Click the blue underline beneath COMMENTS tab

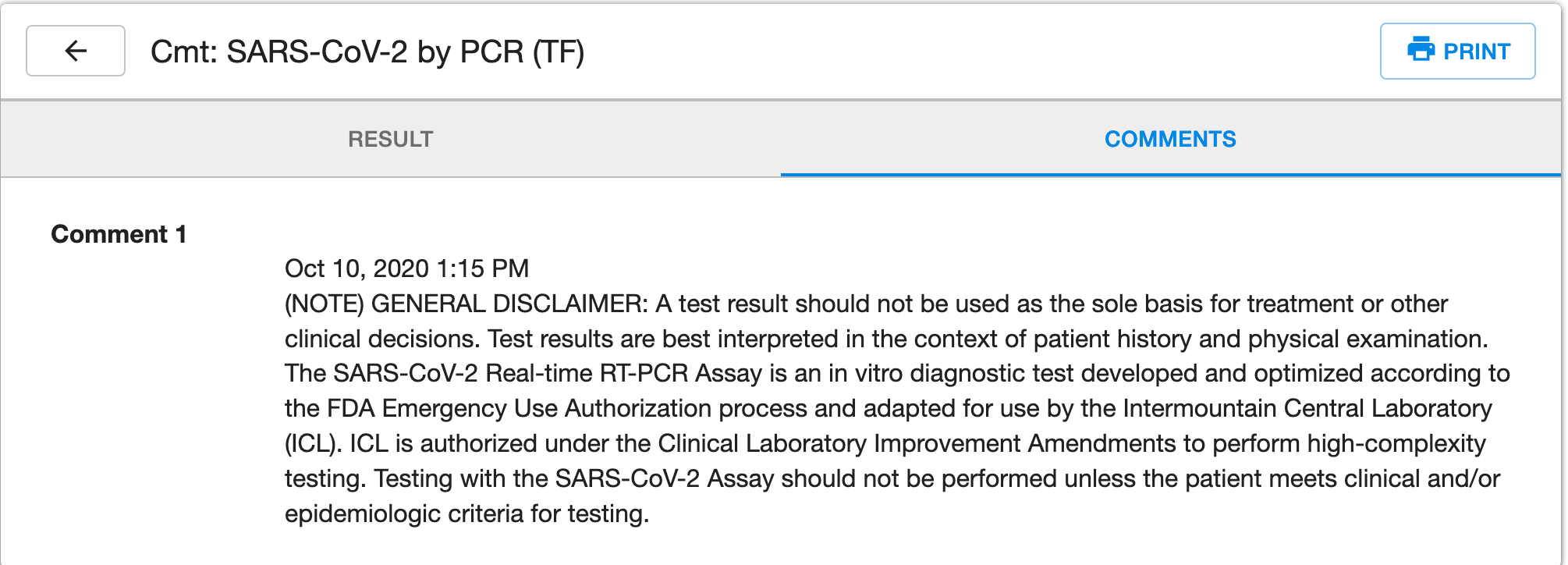tap(1170, 174)
